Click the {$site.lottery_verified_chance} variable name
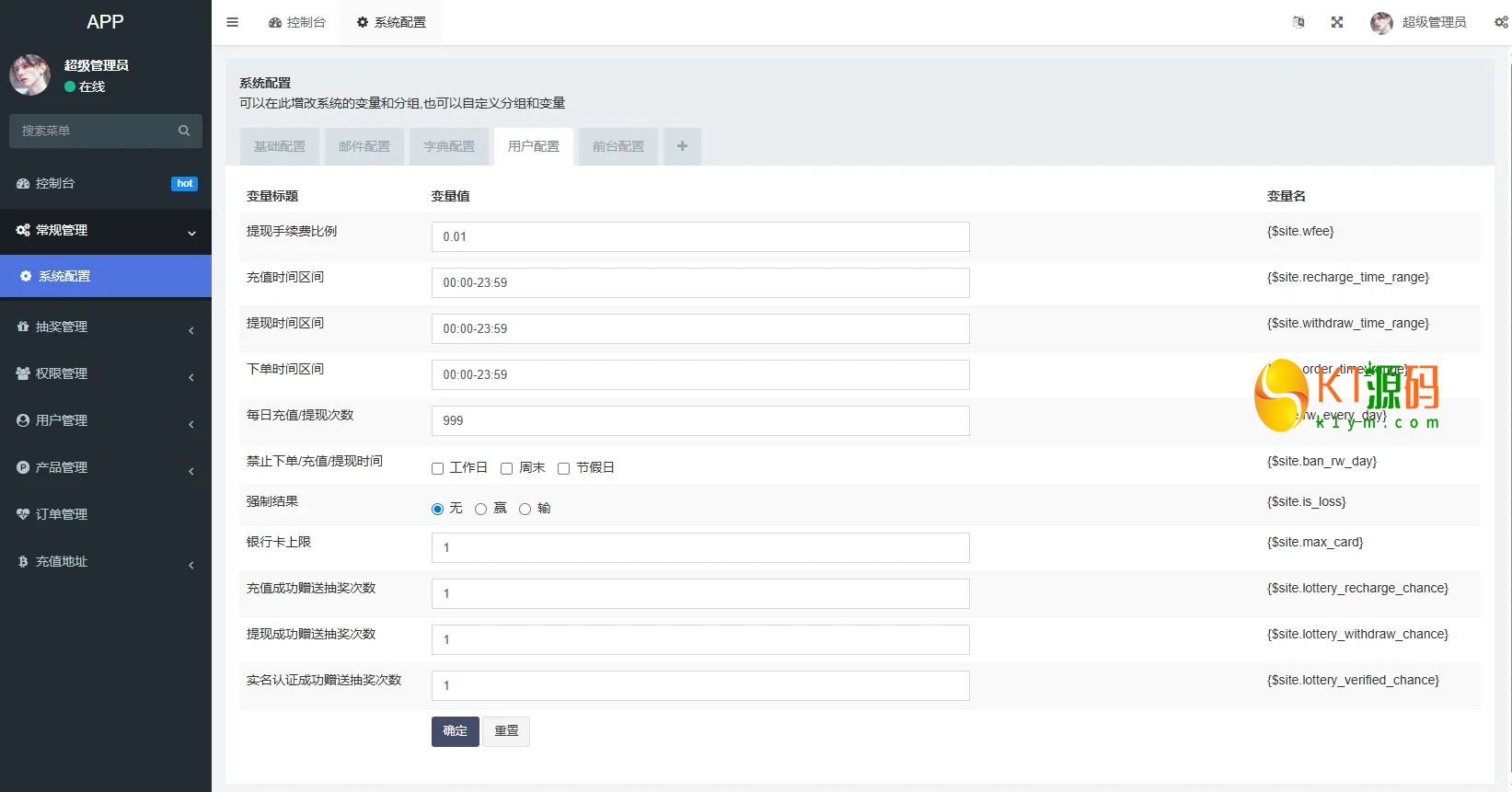The width and height of the screenshot is (1512, 792). point(1353,680)
